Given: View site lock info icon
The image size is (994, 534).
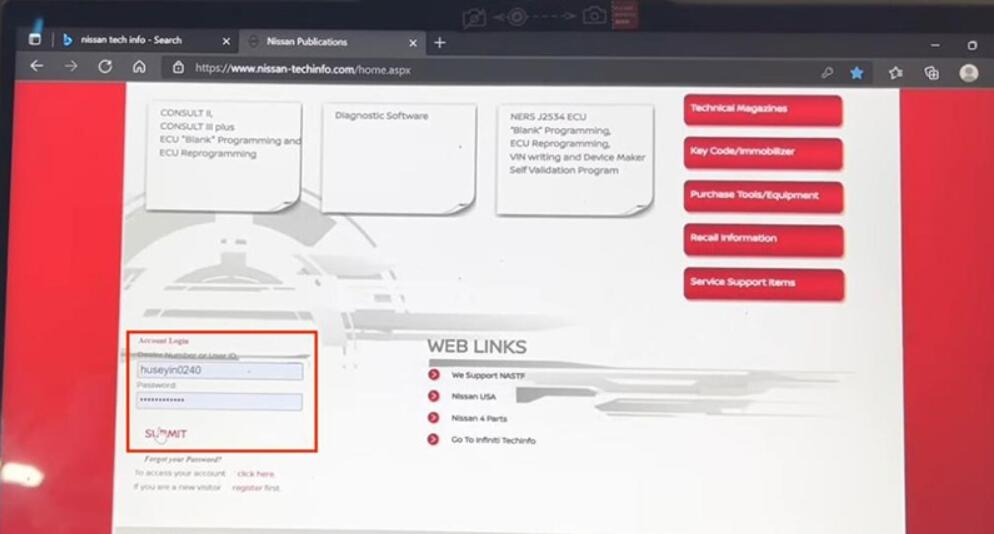Looking at the screenshot, I should (x=178, y=67).
